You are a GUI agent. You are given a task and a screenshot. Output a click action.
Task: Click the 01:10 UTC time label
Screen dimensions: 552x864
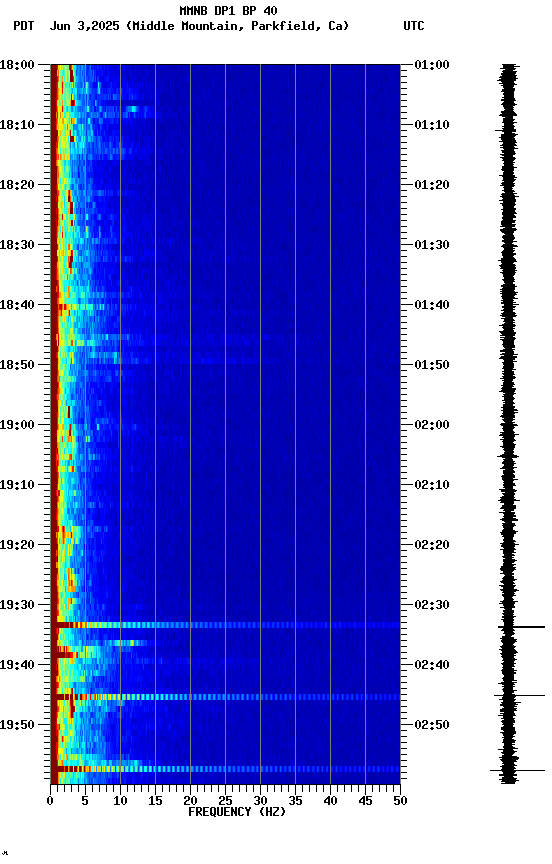pos(432,125)
